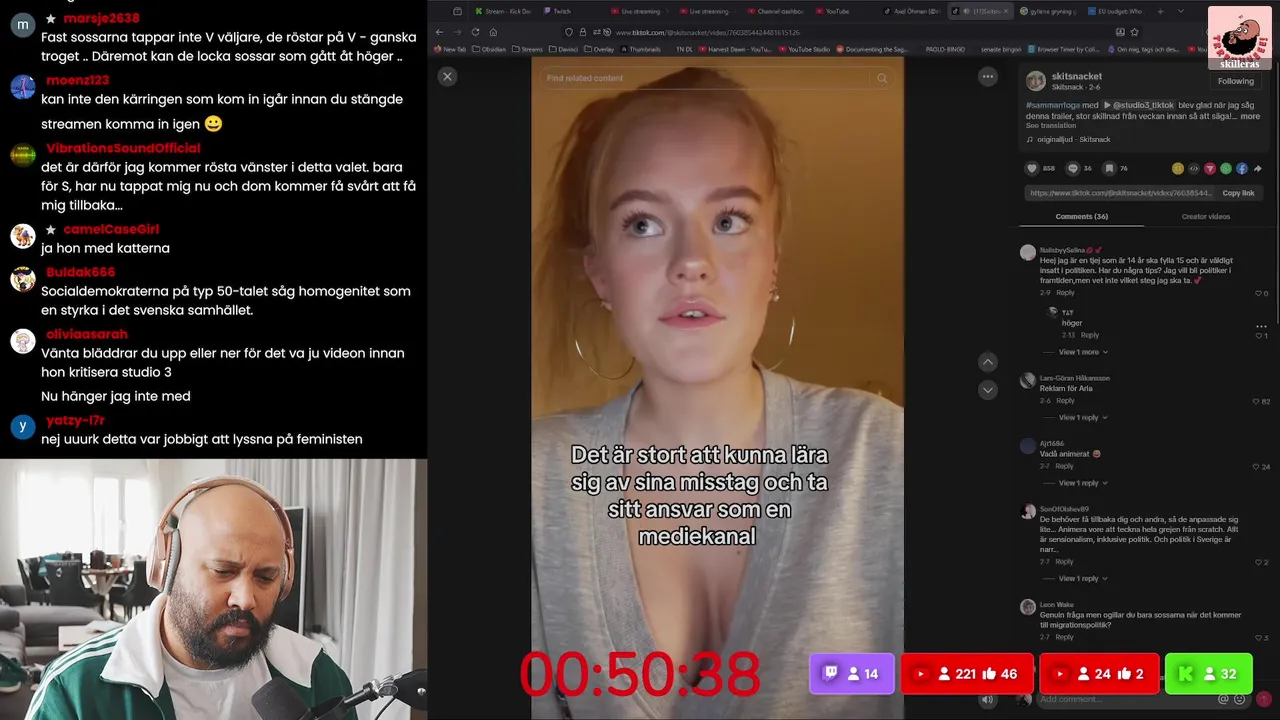Like the TAT 'höger' reply
The image size is (1280, 720).
pyautogui.click(x=1261, y=335)
